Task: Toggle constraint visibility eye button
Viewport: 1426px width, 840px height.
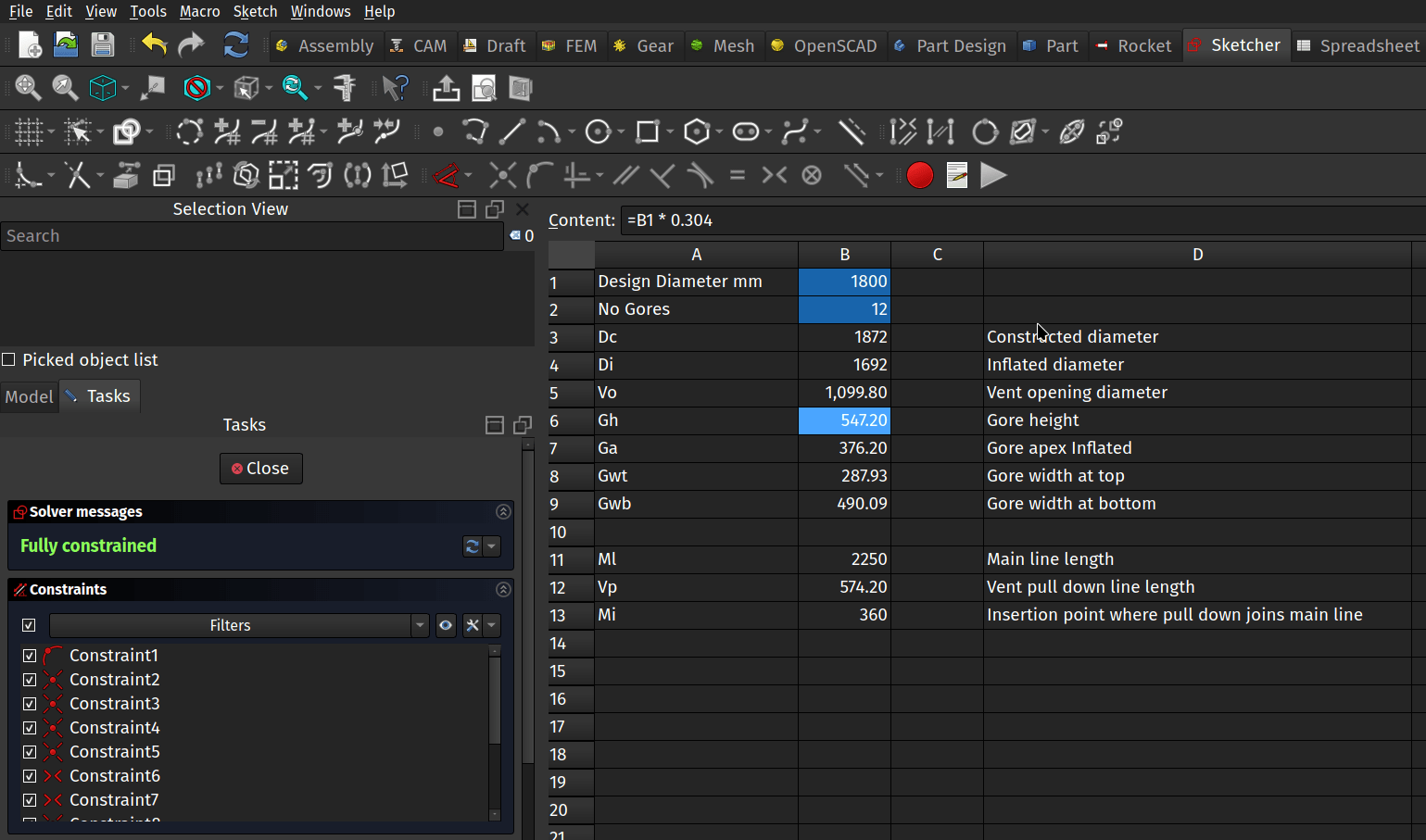Action: [x=446, y=625]
